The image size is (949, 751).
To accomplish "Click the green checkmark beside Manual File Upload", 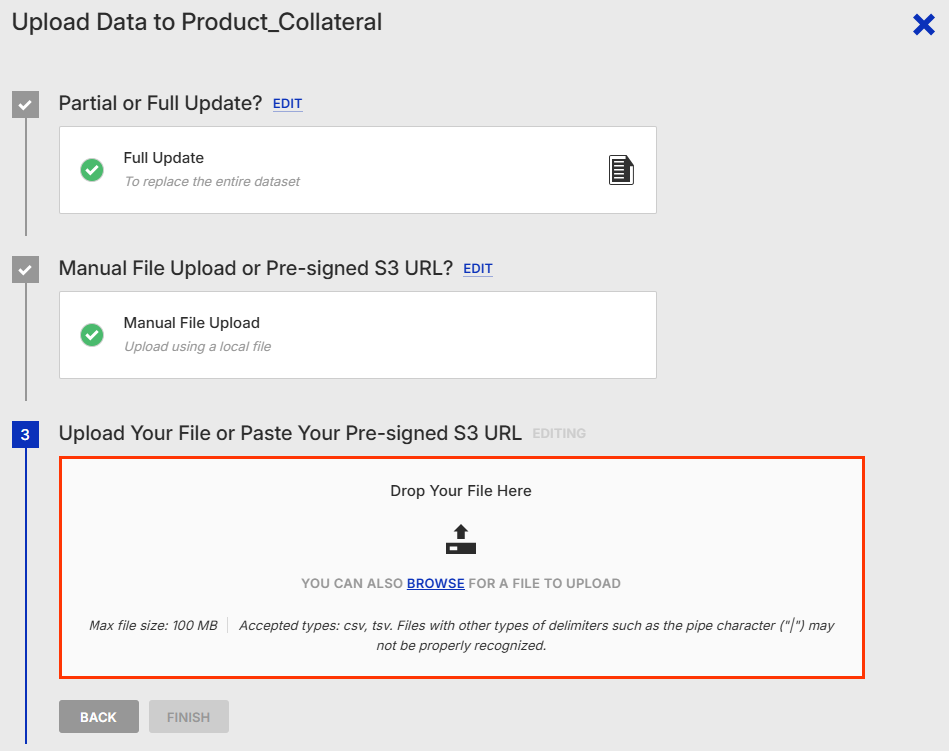I will (x=92, y=335).
